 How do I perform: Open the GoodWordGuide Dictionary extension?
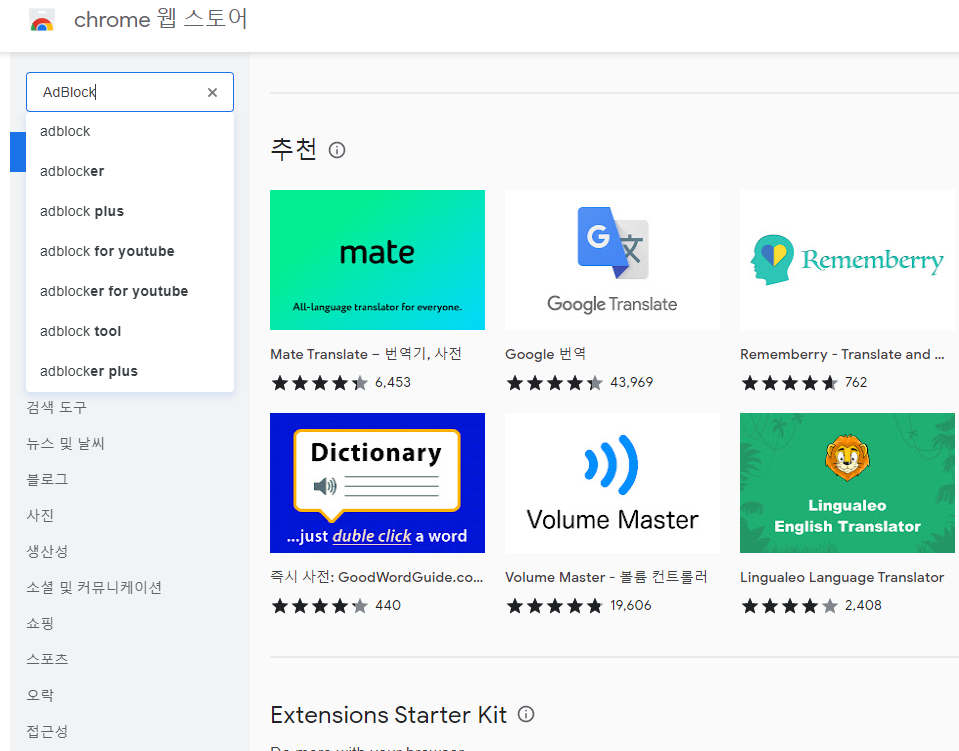[x=377, y=483]
